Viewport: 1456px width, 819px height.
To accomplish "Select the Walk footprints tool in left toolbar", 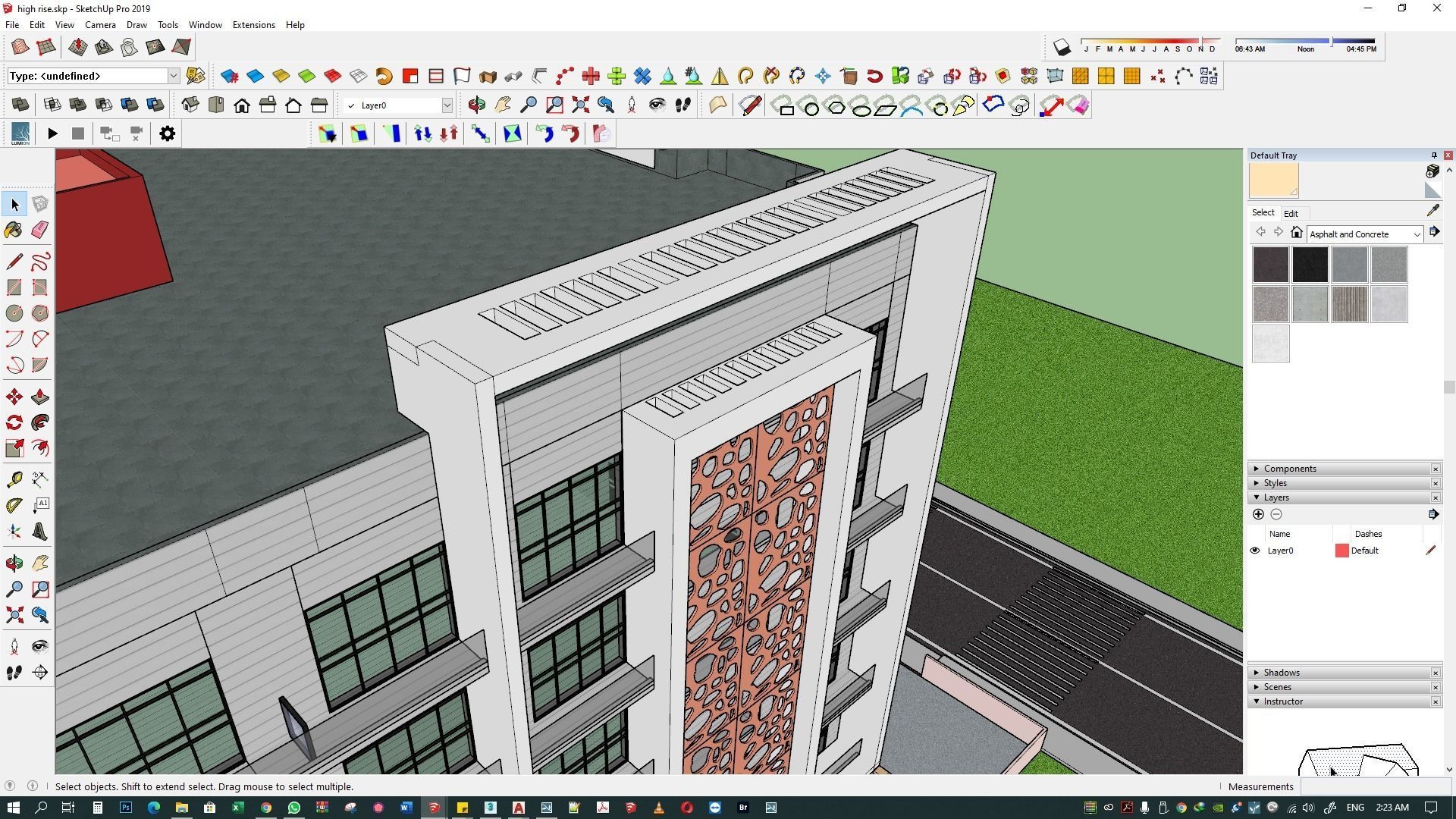I will pos(14,673).
